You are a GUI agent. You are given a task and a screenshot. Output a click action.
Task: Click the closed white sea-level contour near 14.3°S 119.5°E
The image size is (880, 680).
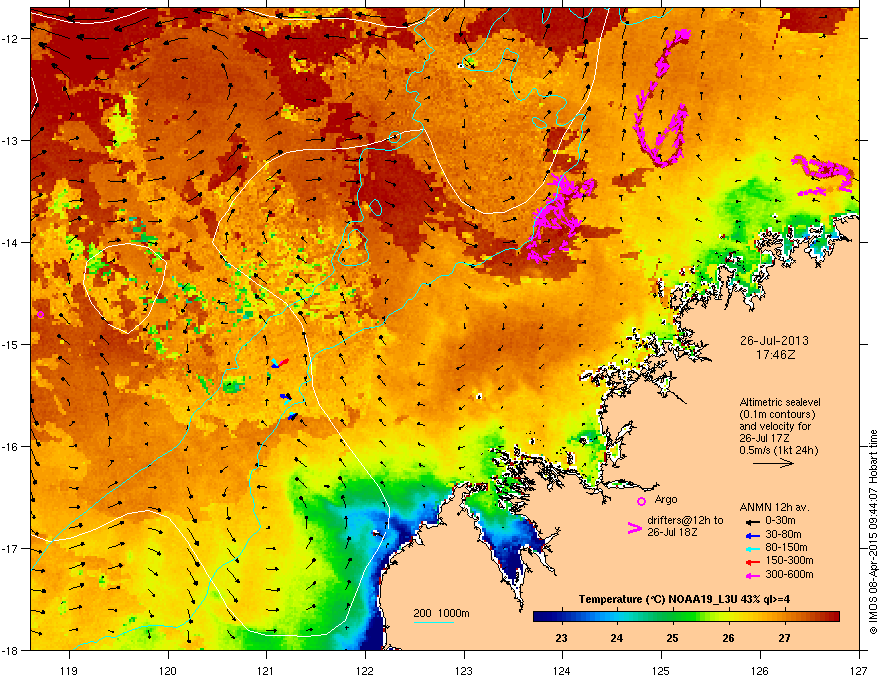(x=126, y=288)
